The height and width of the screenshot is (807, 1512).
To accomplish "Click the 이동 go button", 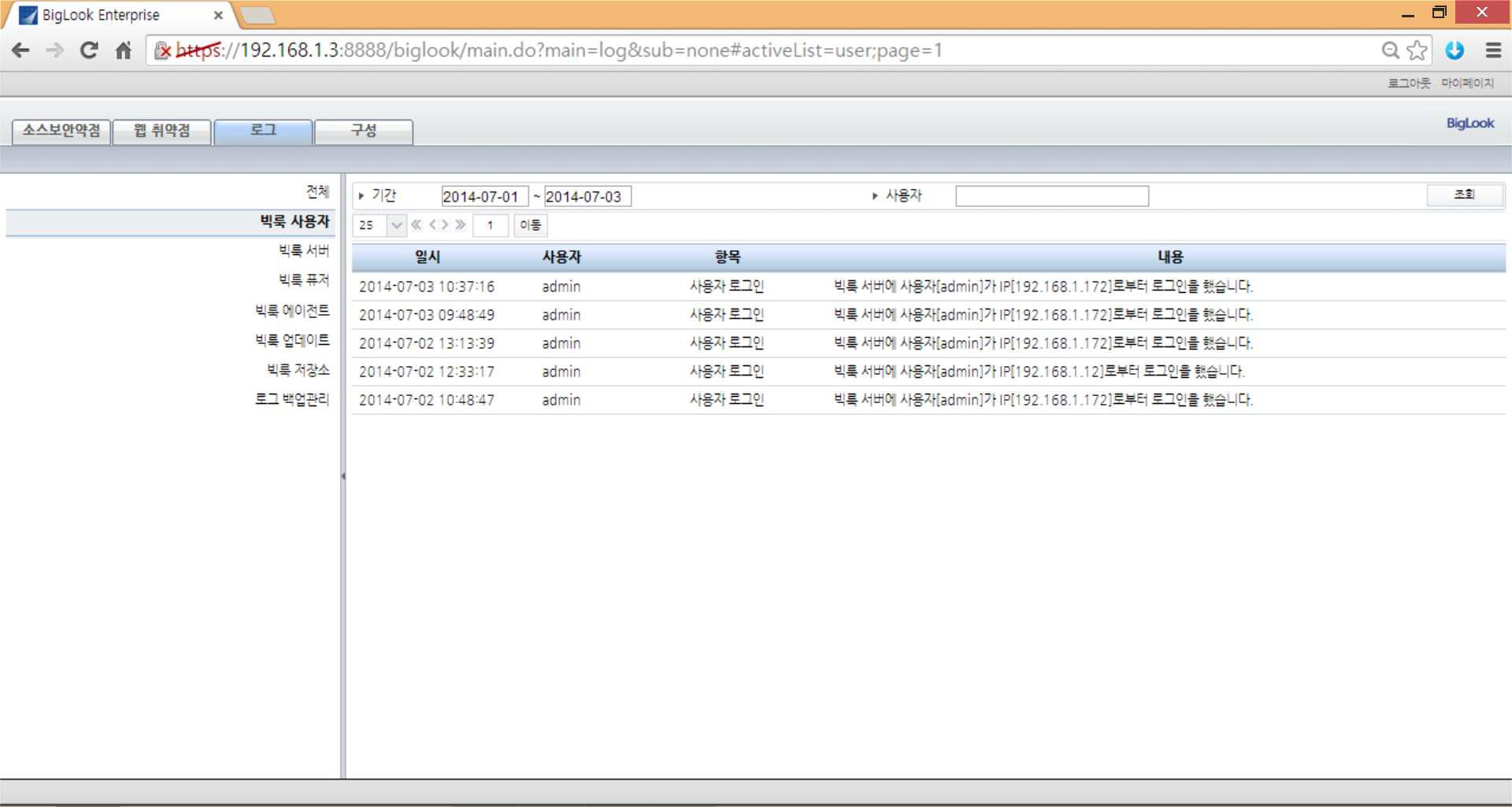I will (x=530, y=225).
